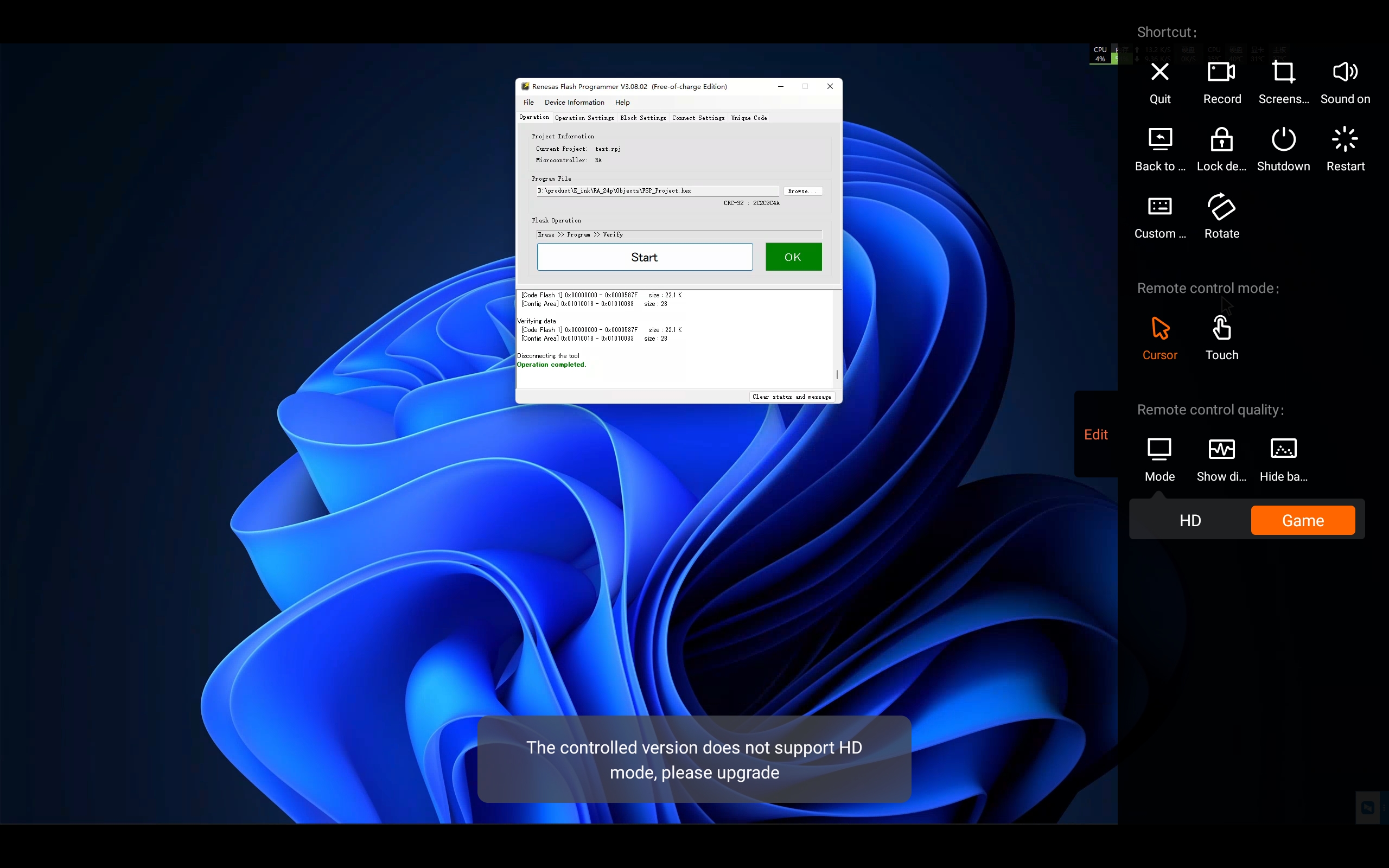This screenshot has height=868, width=1389.
Task: Toggle HD quality mode
Action: click(x=1190, y=520)
